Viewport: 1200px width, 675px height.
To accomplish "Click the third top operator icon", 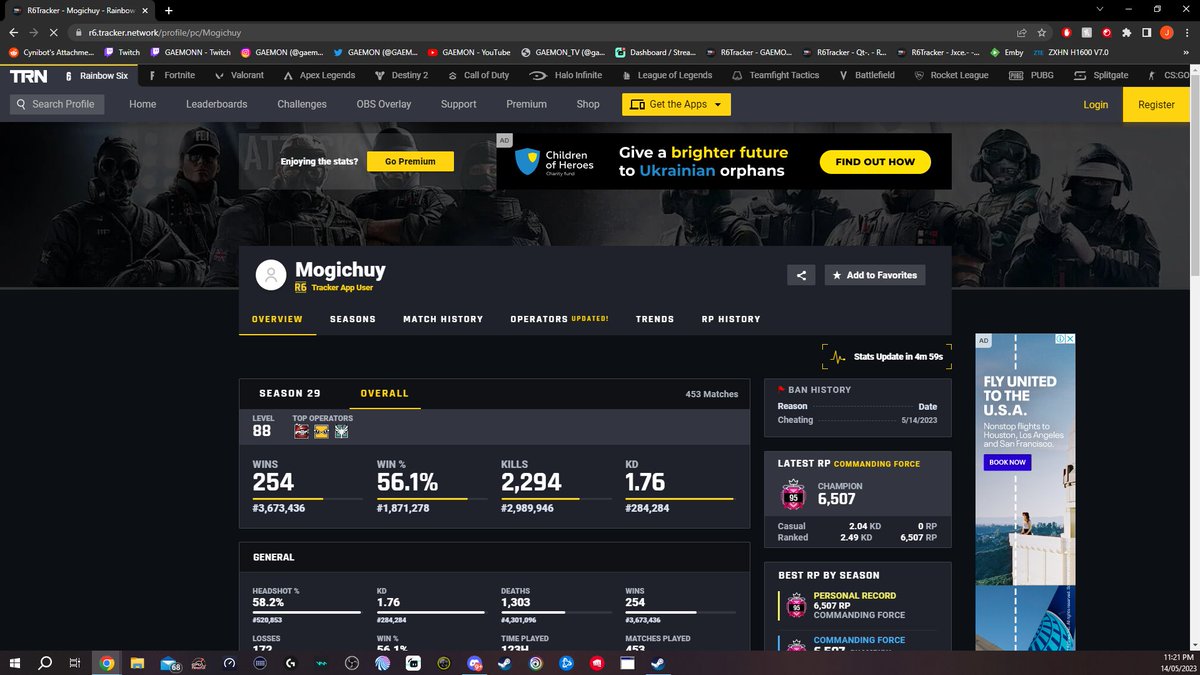I will 342,432.
